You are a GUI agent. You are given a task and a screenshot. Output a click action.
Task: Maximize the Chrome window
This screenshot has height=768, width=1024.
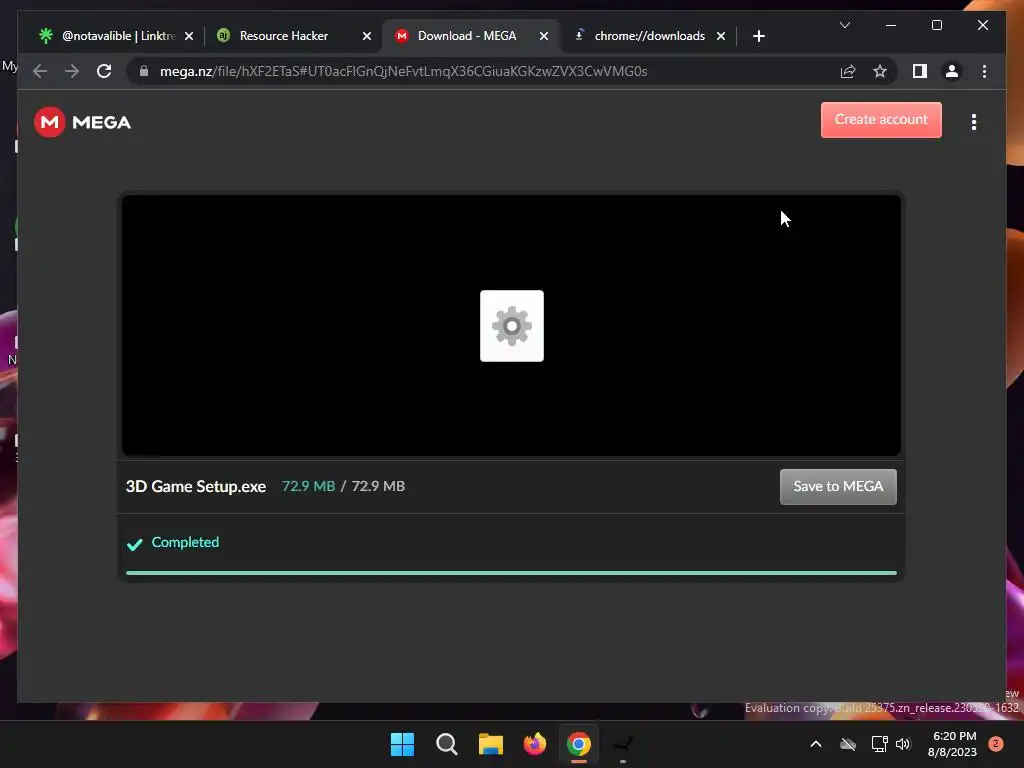point(936,25)
